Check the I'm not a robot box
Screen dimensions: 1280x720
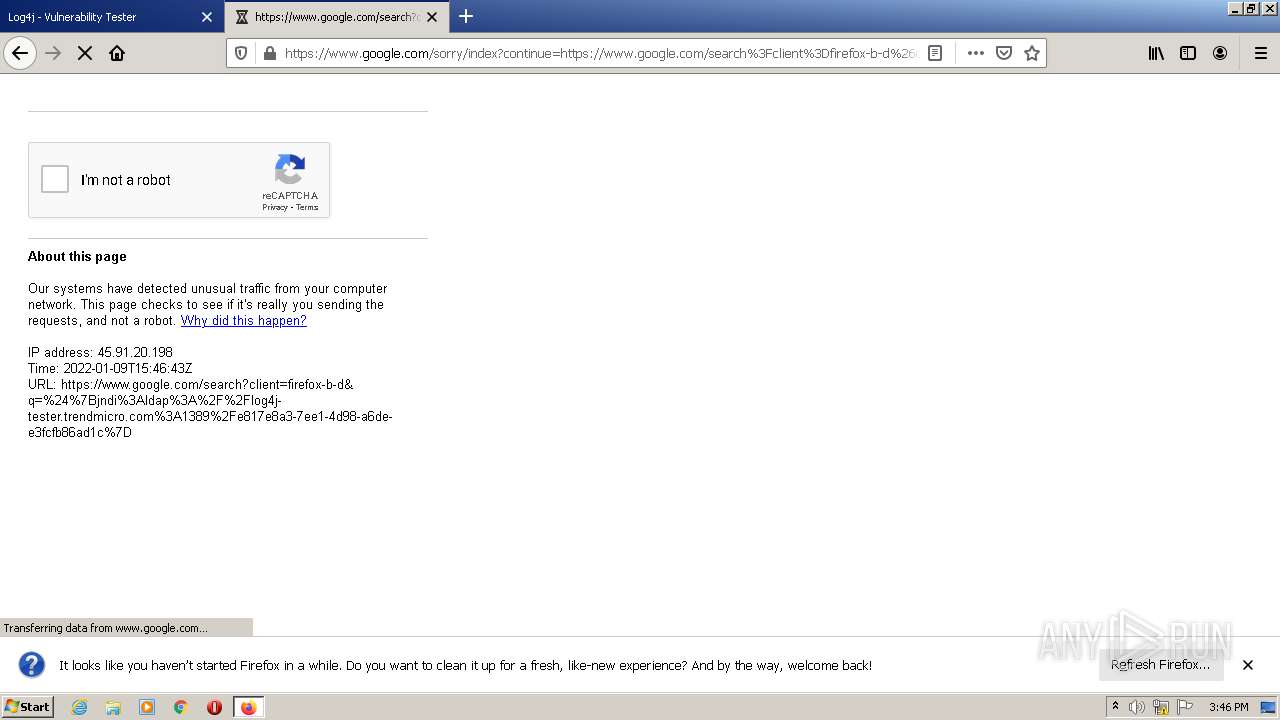(x=55, y=180)
